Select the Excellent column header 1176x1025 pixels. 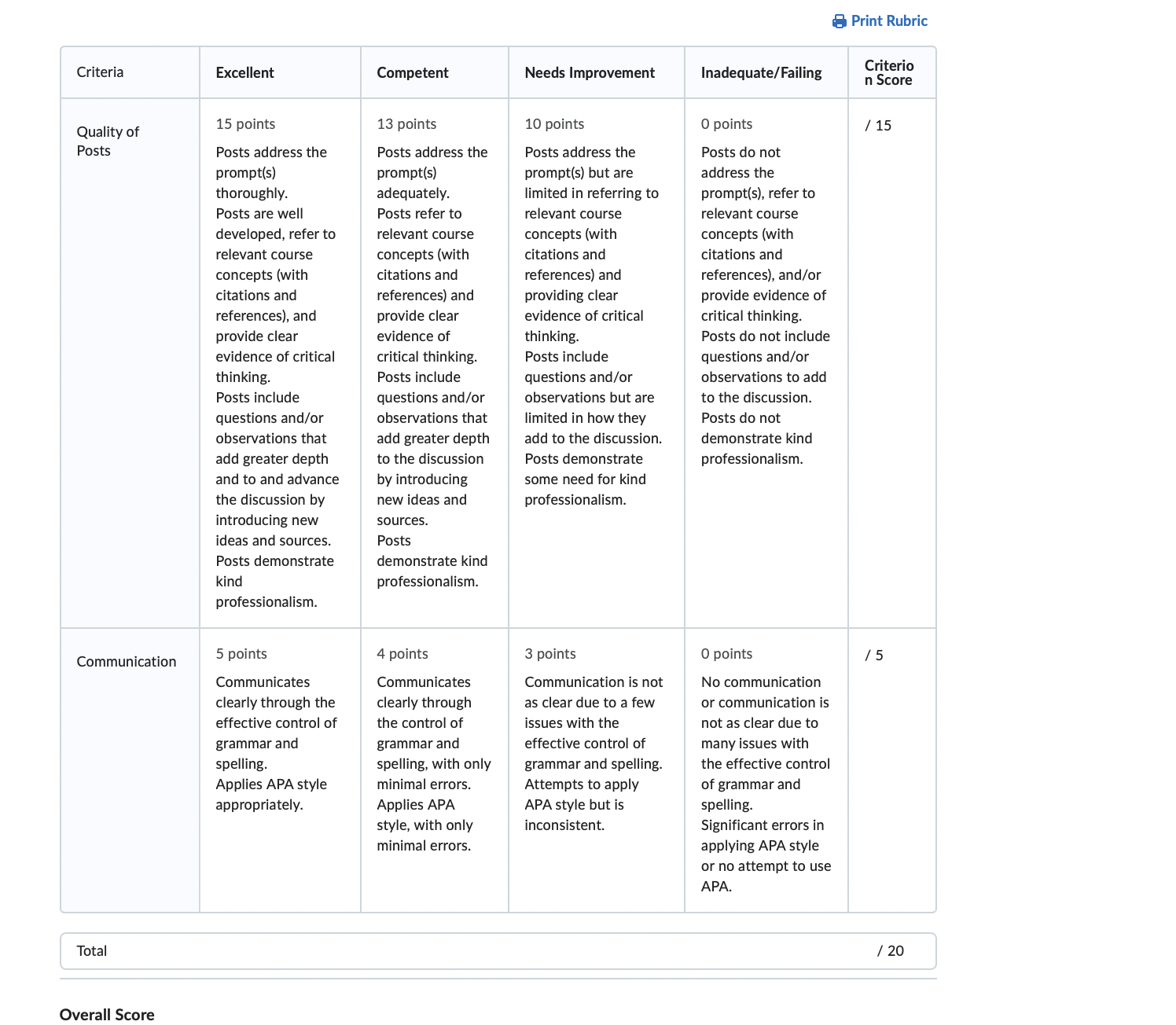[281, 72]
